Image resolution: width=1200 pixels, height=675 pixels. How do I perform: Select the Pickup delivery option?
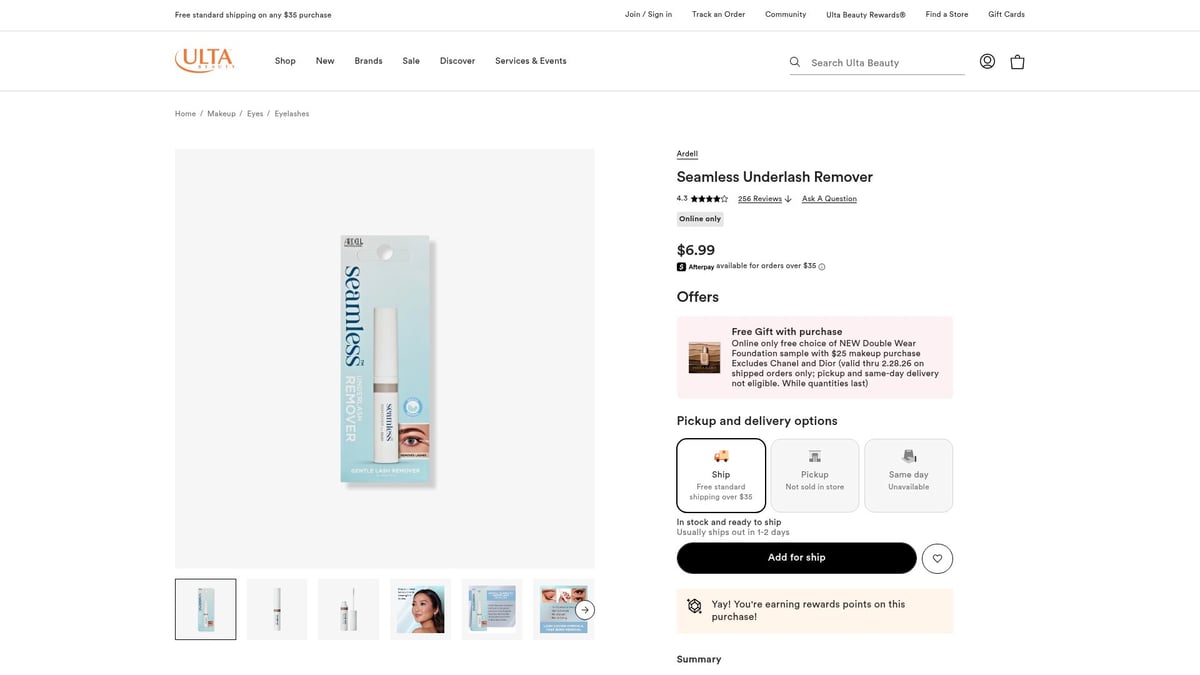(x=814, y=475)
